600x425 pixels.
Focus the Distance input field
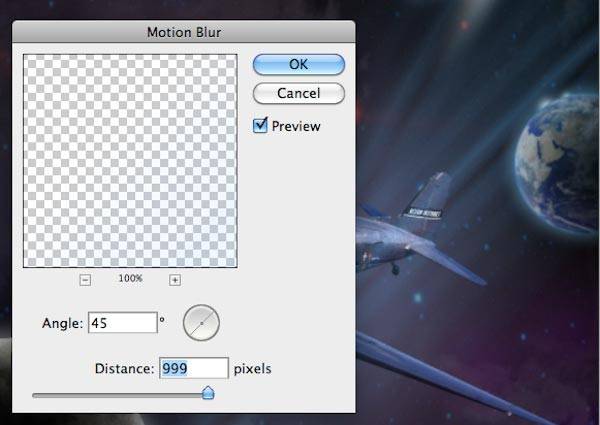point(193,369)
